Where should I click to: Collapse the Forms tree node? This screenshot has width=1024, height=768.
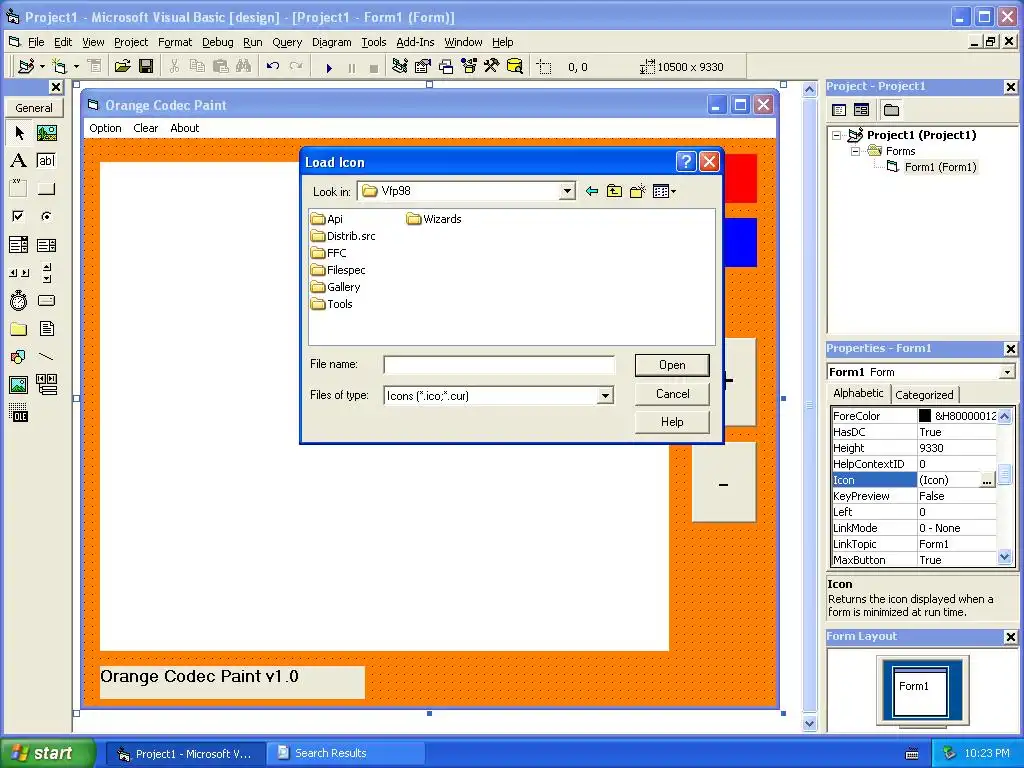pyautogui.click(x=855, y=151)
